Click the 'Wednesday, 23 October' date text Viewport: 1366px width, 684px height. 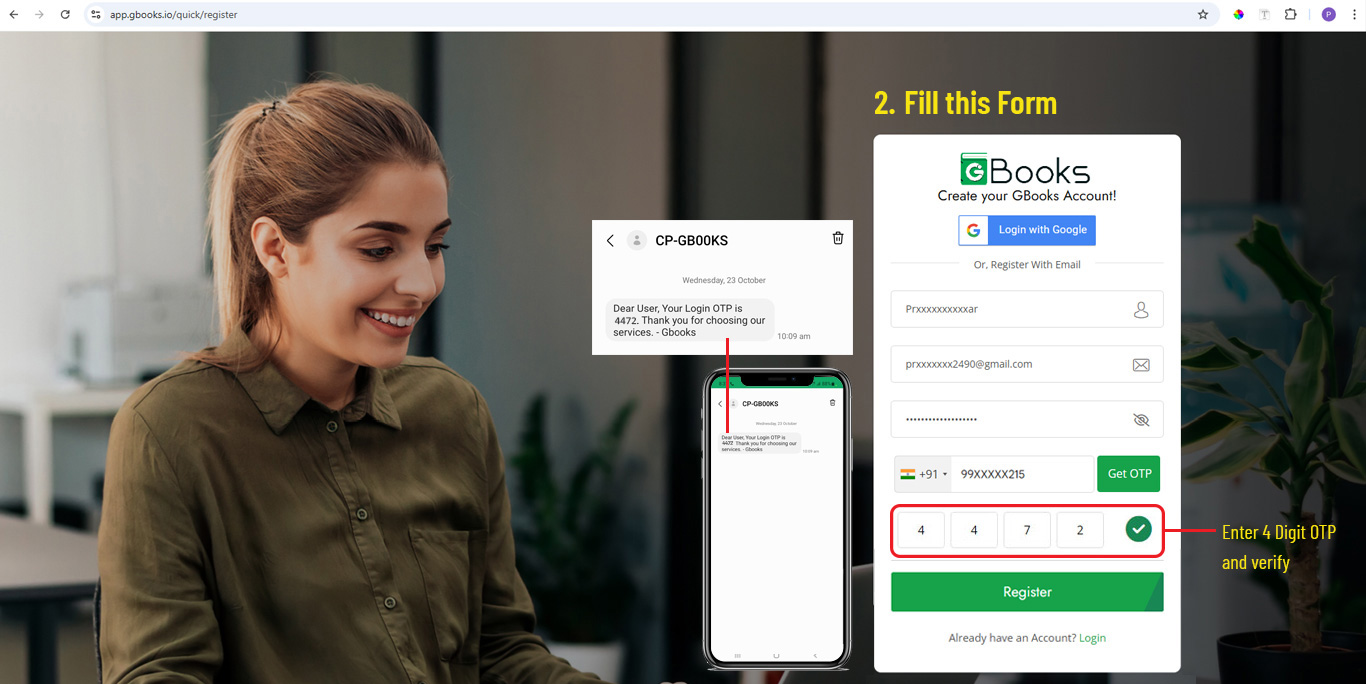pos(724,280)
